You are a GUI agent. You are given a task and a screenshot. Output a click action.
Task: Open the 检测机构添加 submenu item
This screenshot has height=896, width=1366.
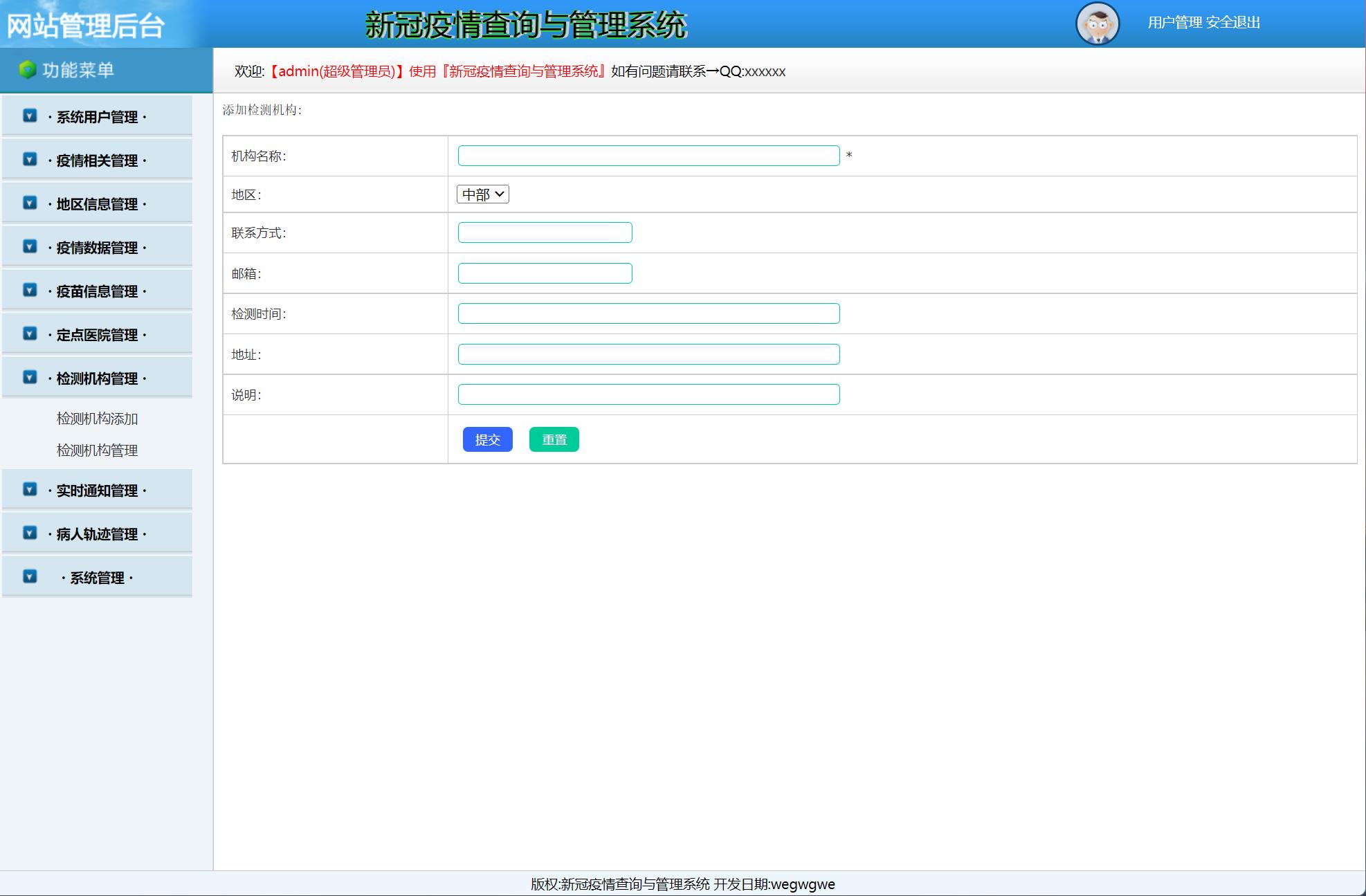pyautogui.click(x=98, y=419)
